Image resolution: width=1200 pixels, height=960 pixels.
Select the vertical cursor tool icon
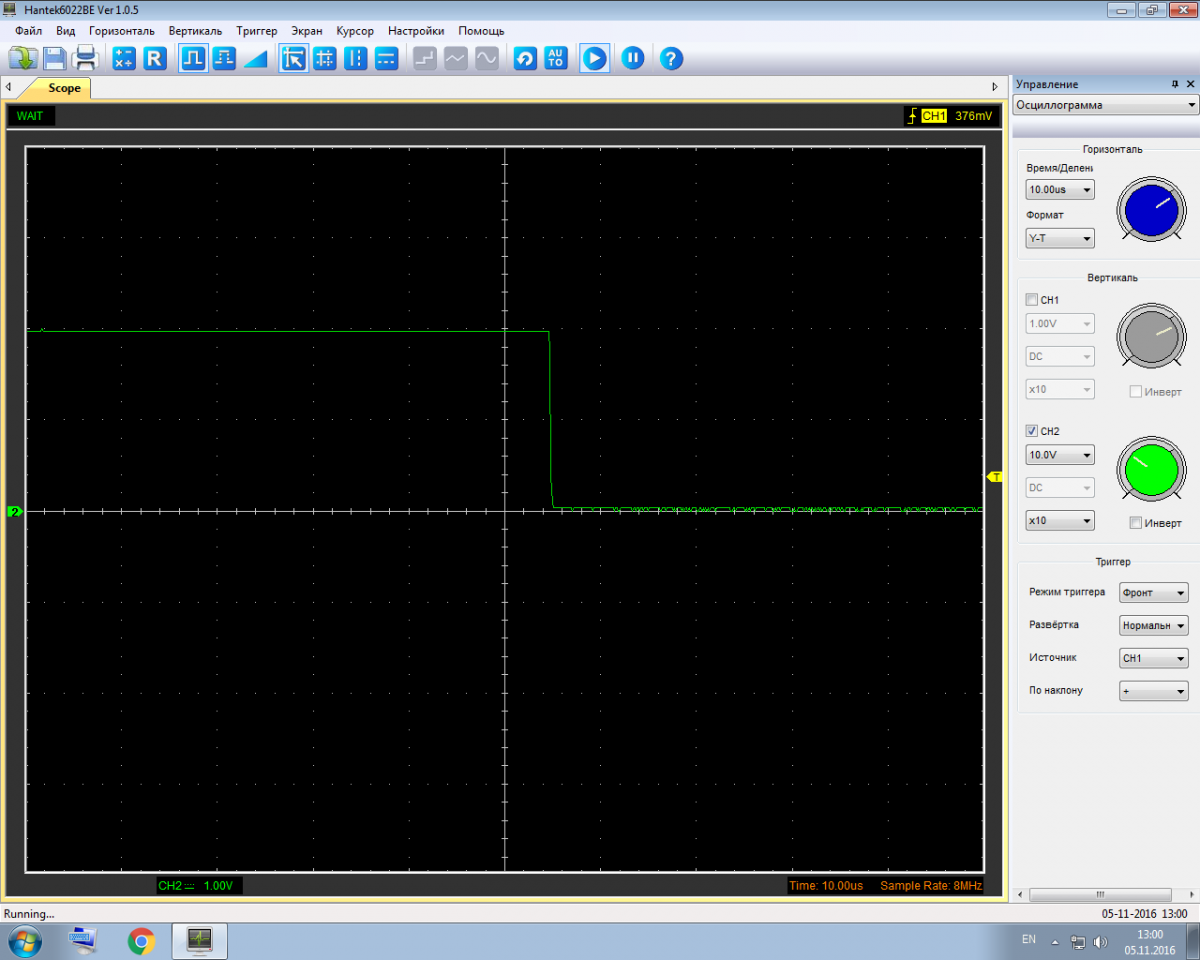pos(355,58)
